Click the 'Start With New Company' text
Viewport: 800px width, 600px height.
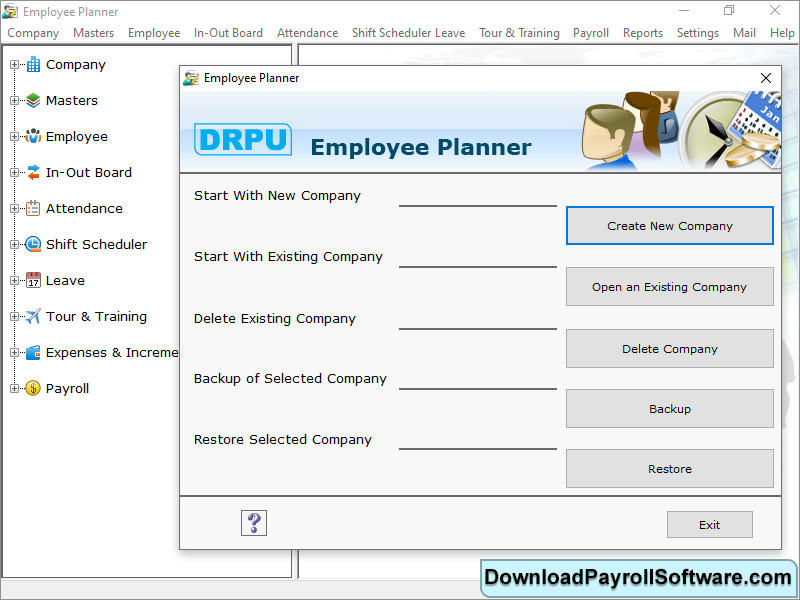coord(277,196)
